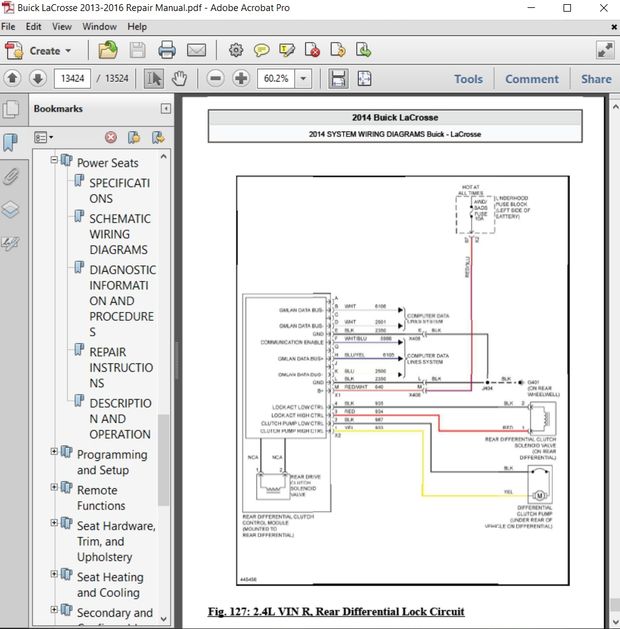The height and width of the screenshot is (629, 620).
Task: Collapse the Power Seats bookmark
Action: click(54, 160)
